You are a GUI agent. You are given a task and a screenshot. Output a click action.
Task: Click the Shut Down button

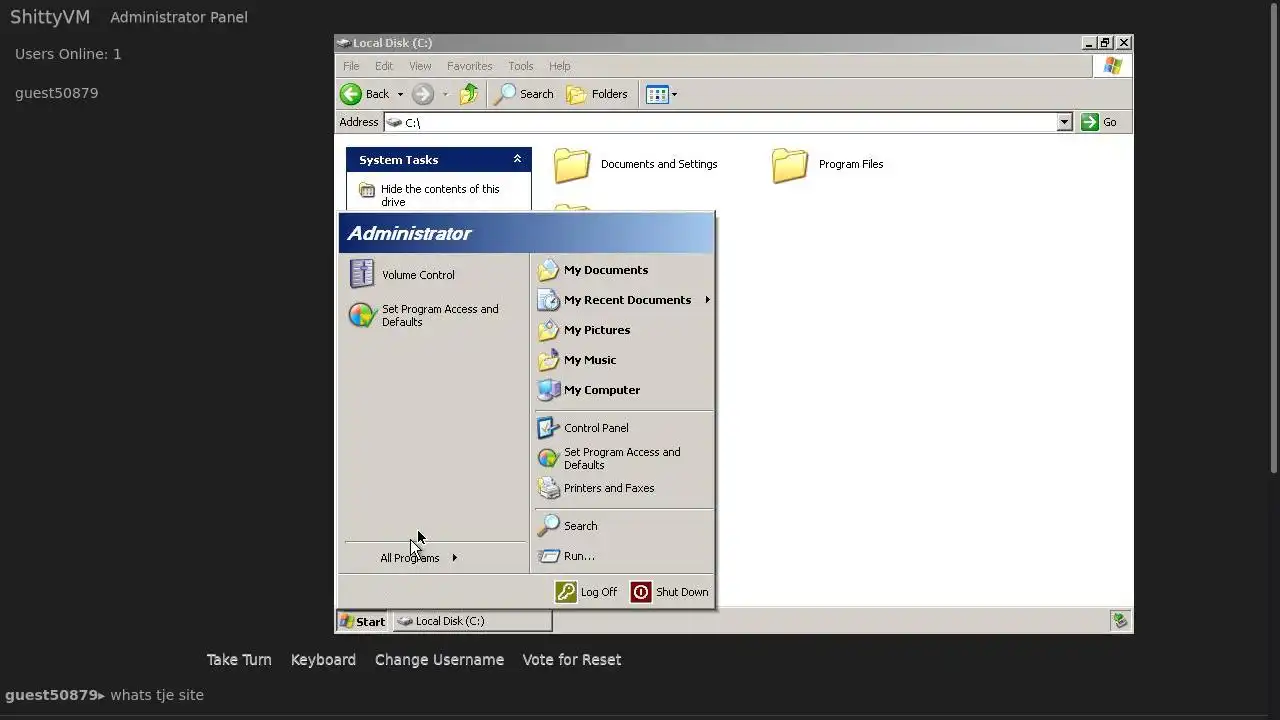pos(670,592)
